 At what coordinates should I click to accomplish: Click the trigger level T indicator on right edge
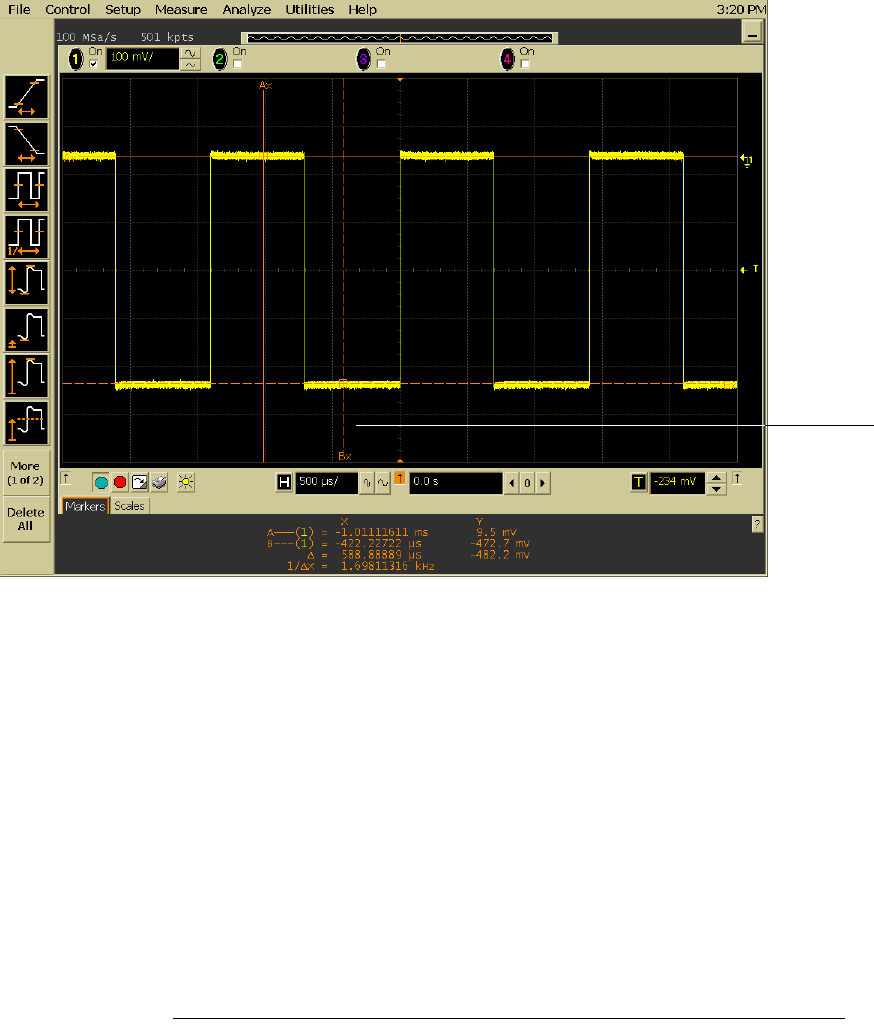pyautogui.click(x=749, y=269)
